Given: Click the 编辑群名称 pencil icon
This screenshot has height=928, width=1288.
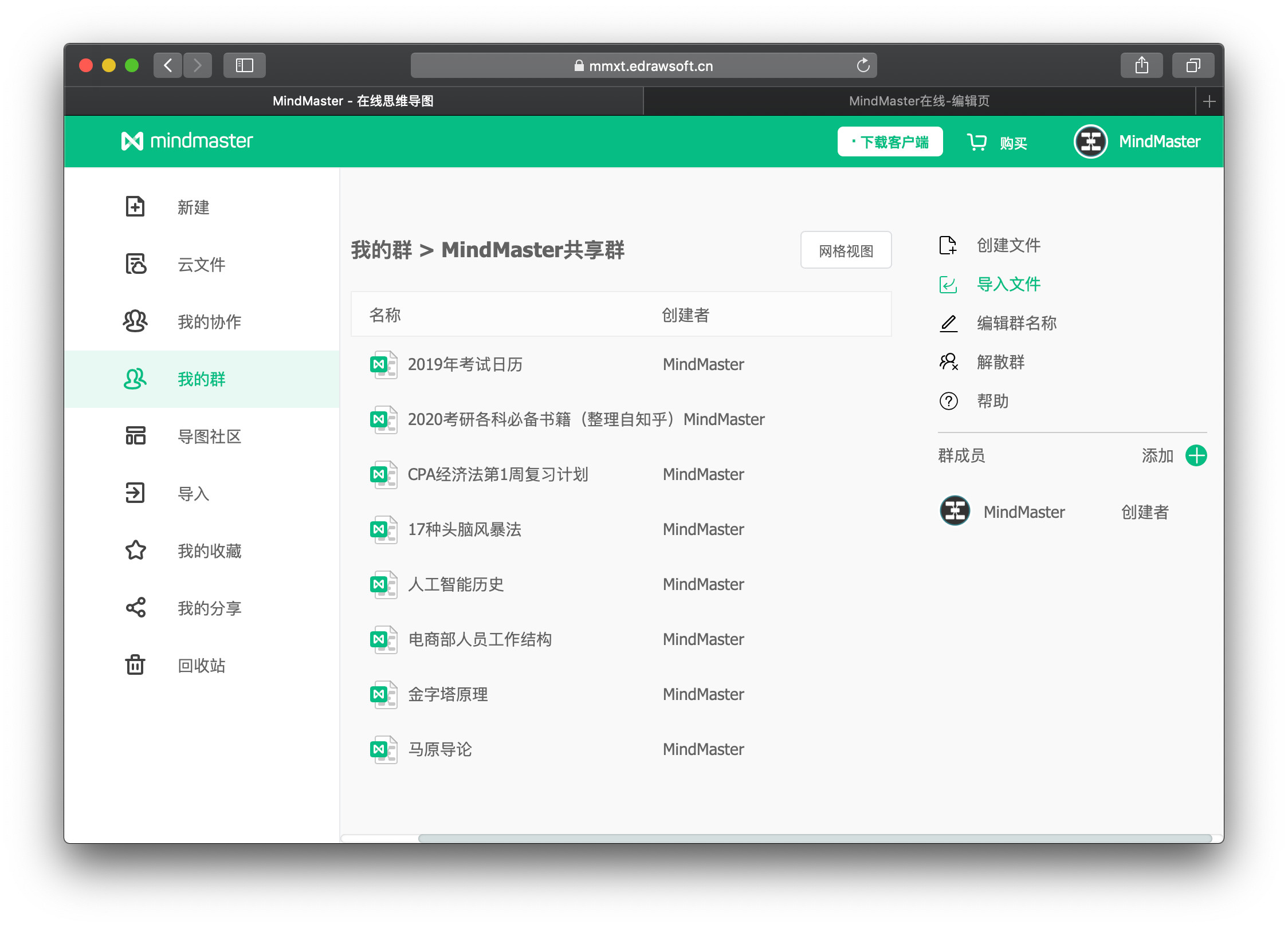Looking at the screenshot, I should pos(948,323).
